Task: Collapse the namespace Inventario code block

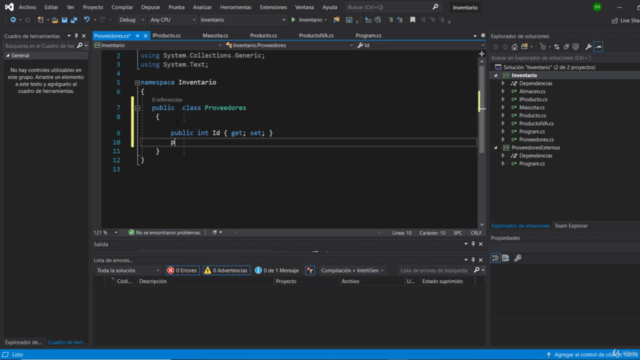Action: [138, 82]
